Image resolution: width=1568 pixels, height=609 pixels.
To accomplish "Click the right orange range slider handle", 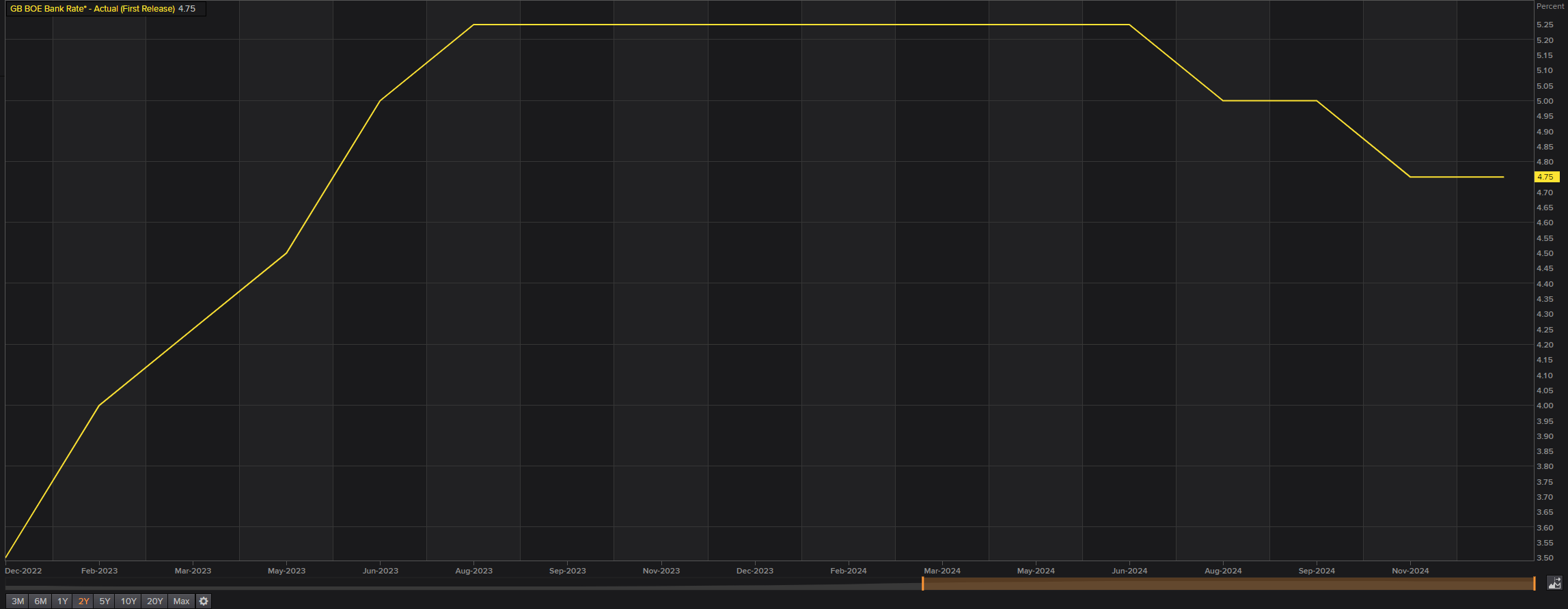I will pyautogui.click(x=1534, y=584).
